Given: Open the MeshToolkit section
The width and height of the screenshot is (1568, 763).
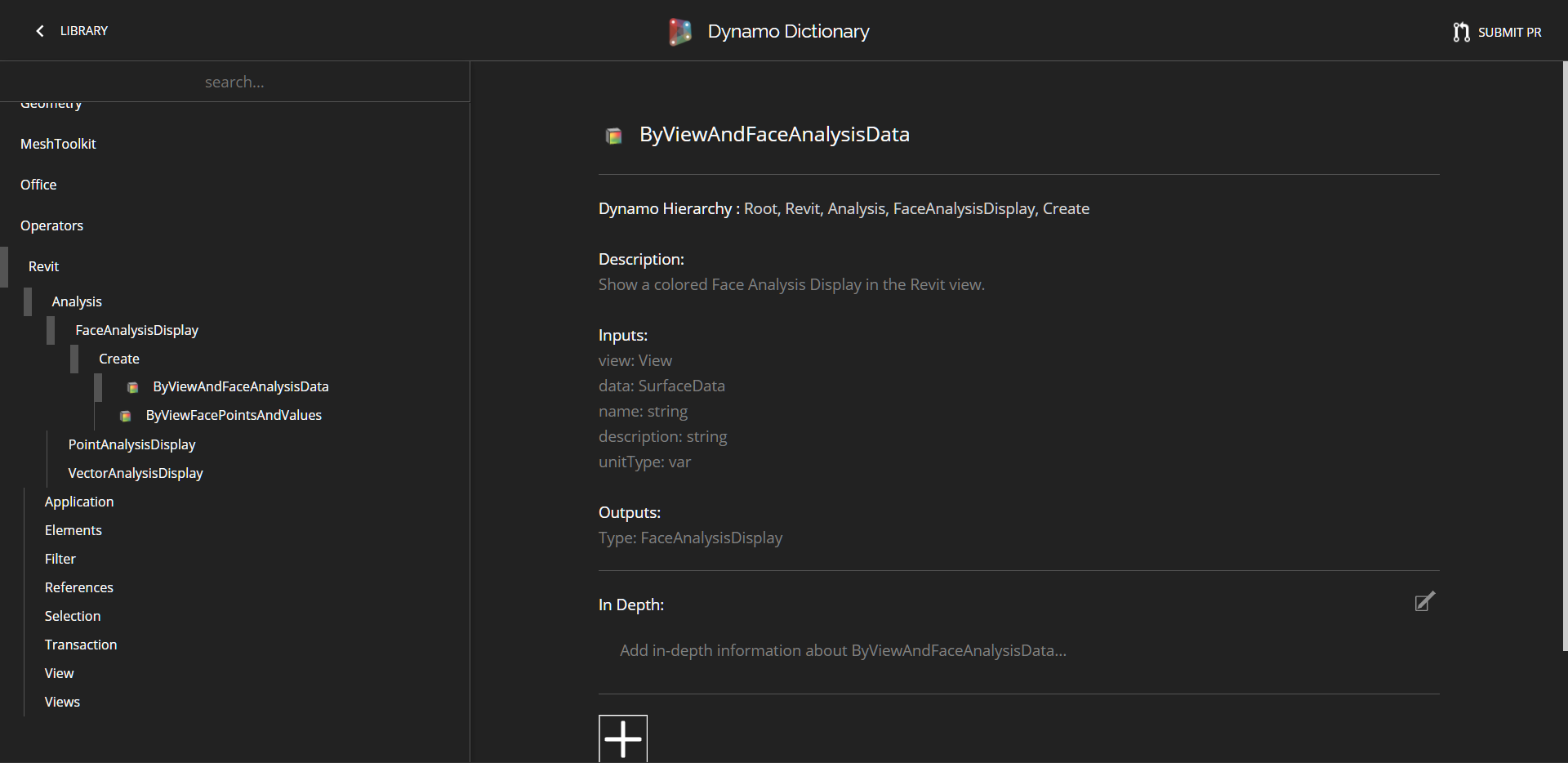Looking at the screenshot, I should coord(58,143).
